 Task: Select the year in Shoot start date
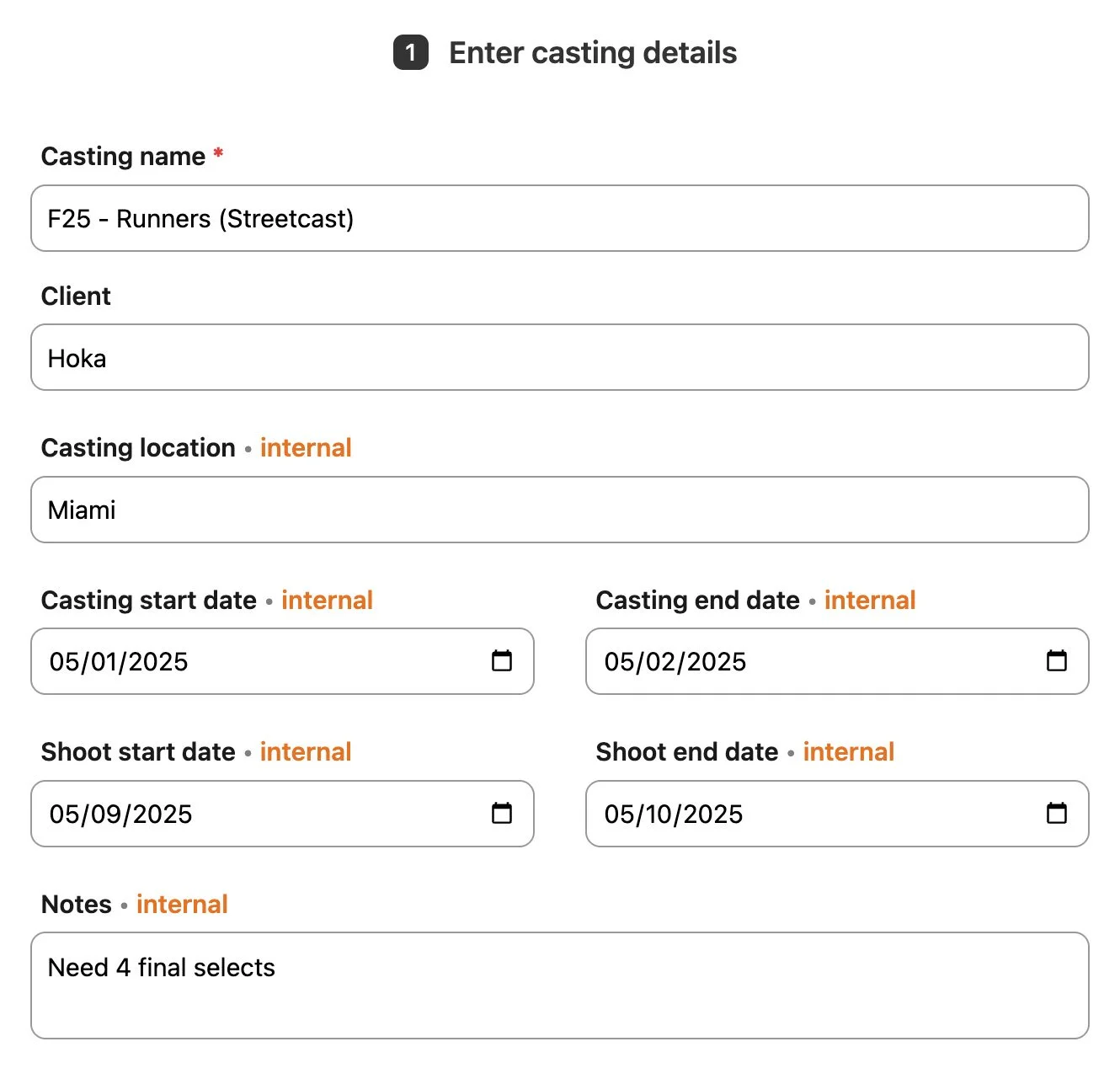[x=162, y=815]
